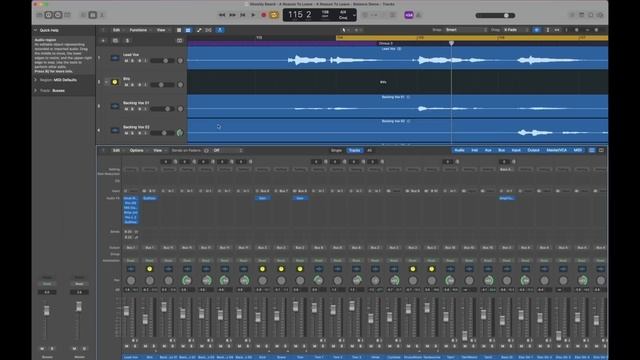Image resolution: width=640 pixels, height=360 pixels.
Task: Click the Rewind transport button
Action: (222, 15)
